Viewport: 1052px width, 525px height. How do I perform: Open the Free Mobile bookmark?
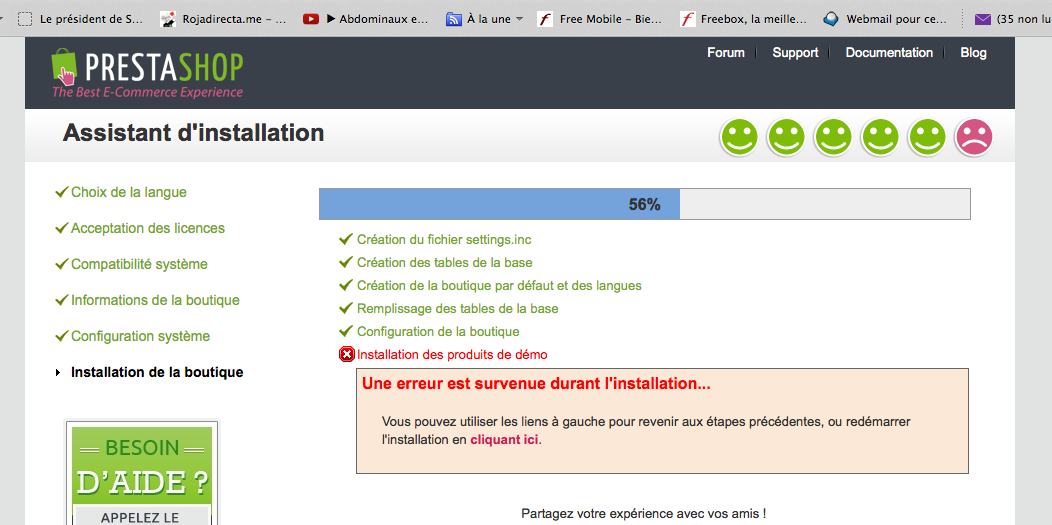coord(601,19)
